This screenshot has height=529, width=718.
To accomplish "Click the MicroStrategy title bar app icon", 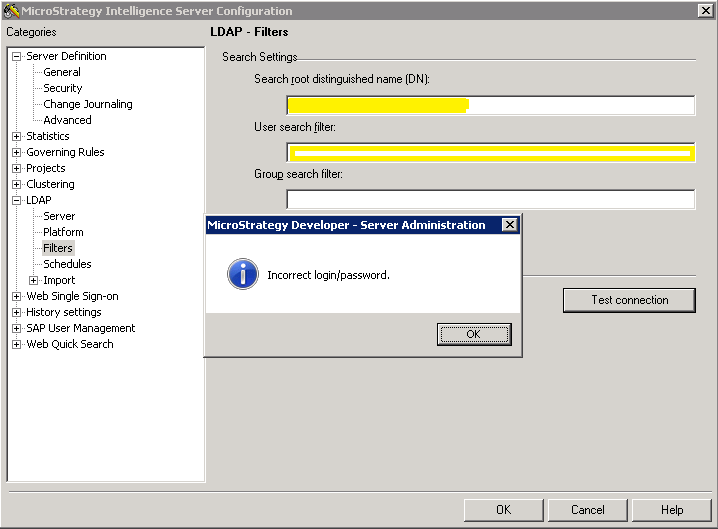I will pos(11,11).
